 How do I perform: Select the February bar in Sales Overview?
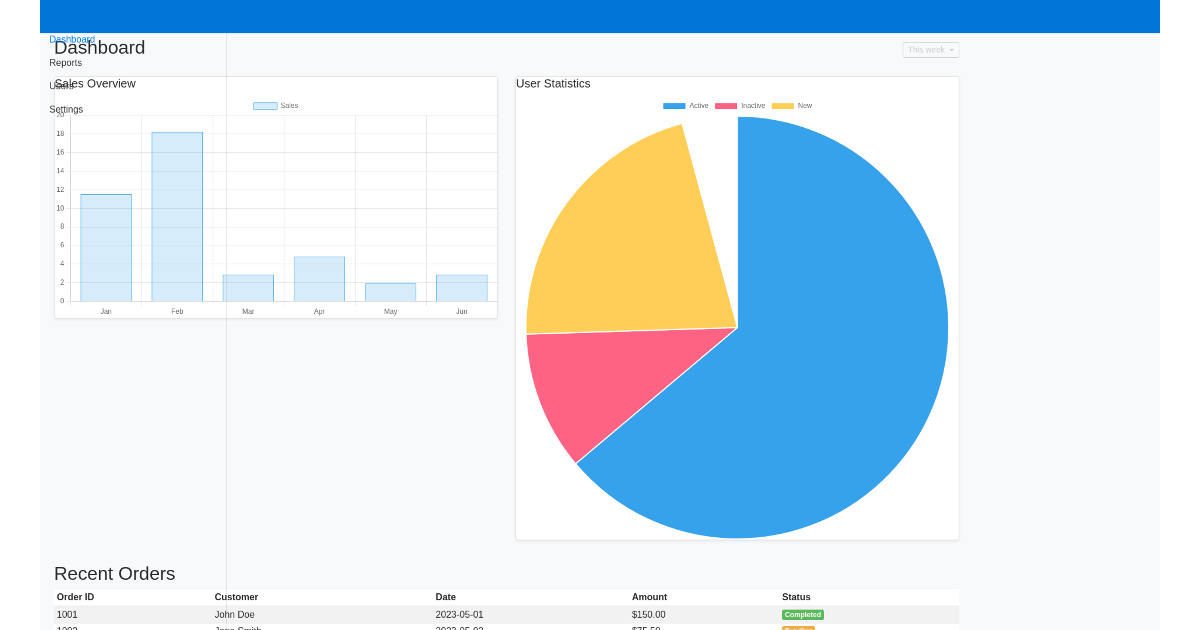177,215
